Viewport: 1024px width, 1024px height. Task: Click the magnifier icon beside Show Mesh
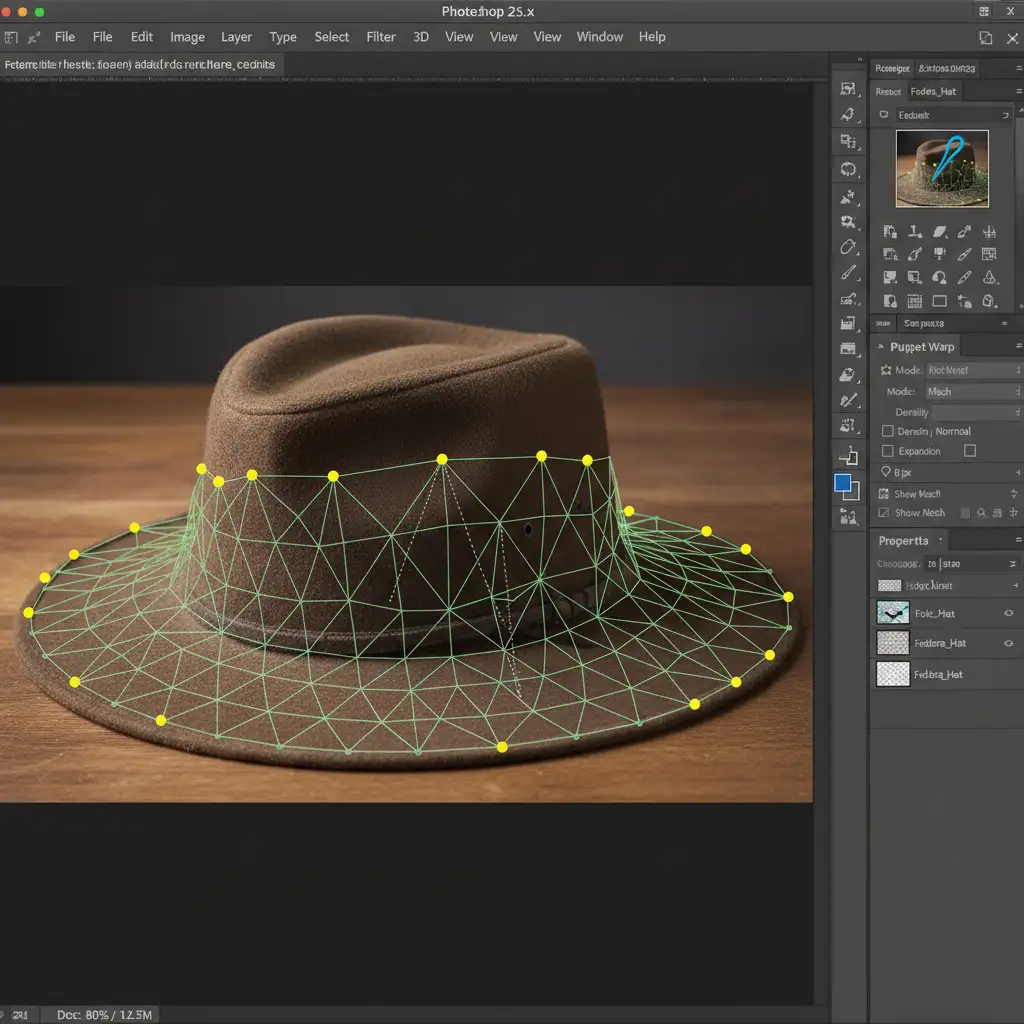[x=982, y=513]
